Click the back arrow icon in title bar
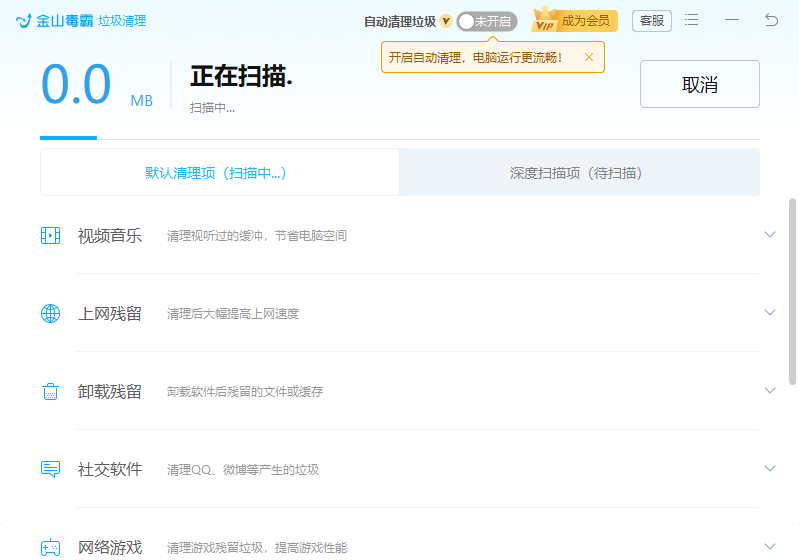This screenshot has width=799, height=560. click(771, 20)
